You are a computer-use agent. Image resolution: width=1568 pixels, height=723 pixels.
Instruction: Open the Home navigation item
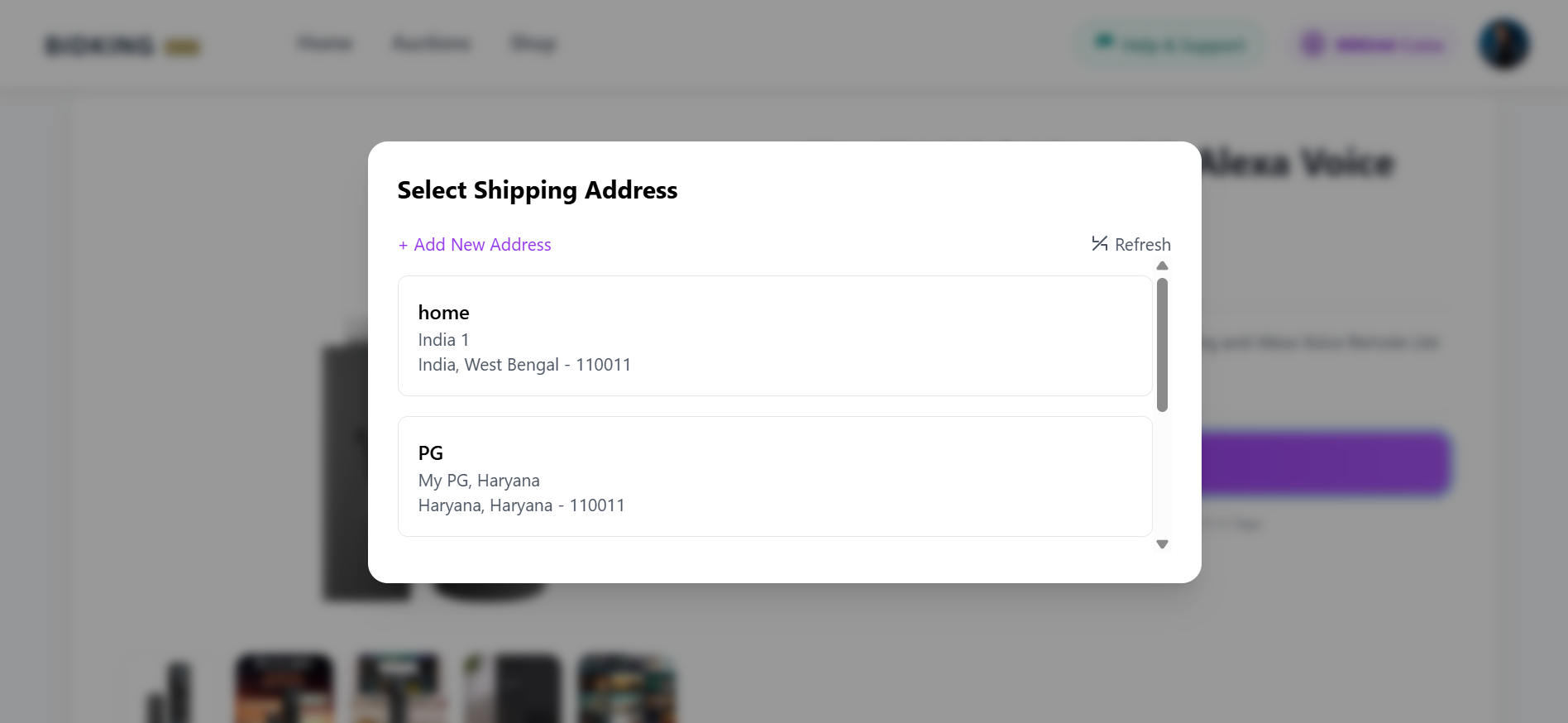point(324,44)
